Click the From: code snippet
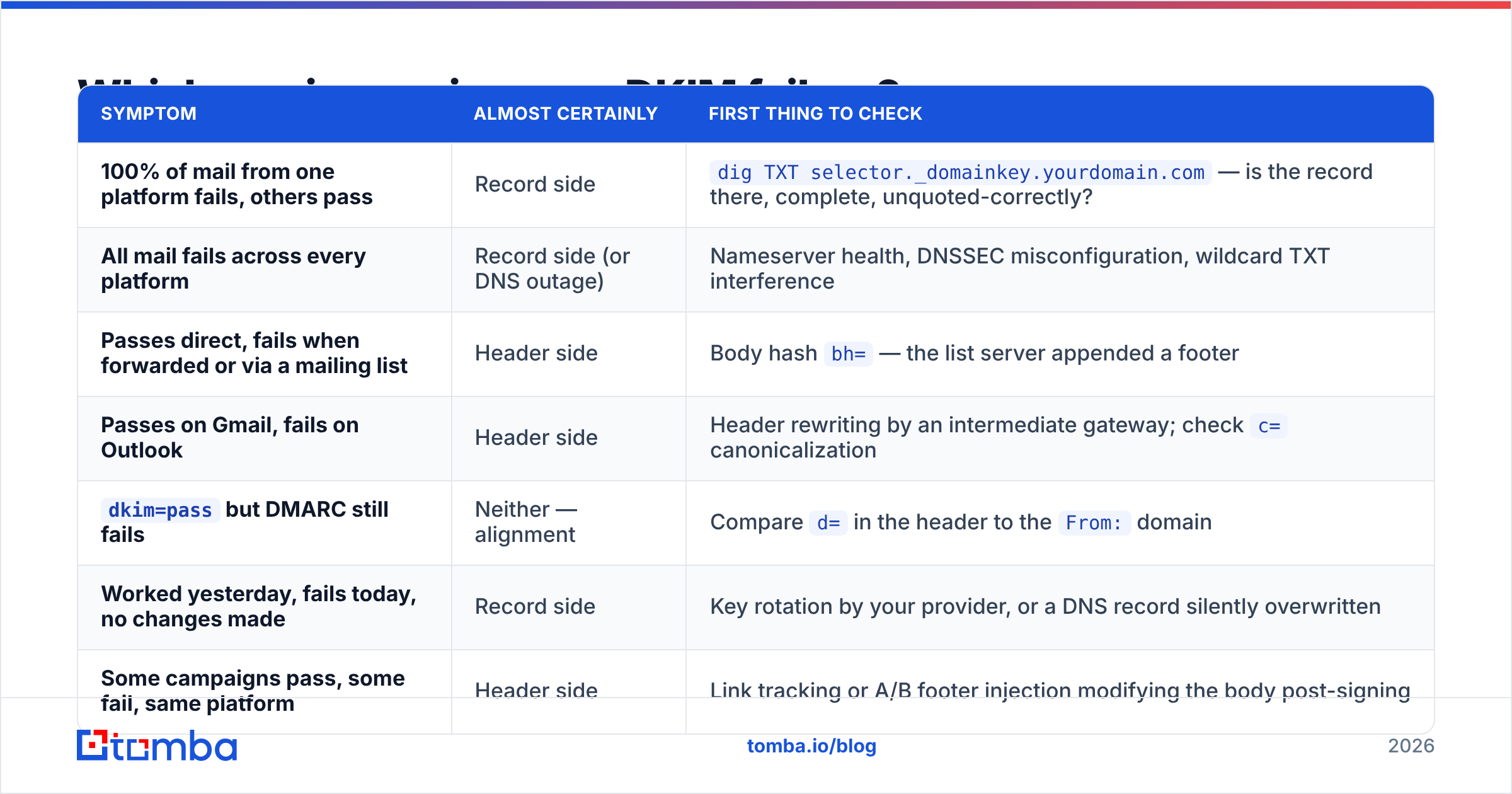Screen dimensions: 1512x794 click(x=1094, y=522)
